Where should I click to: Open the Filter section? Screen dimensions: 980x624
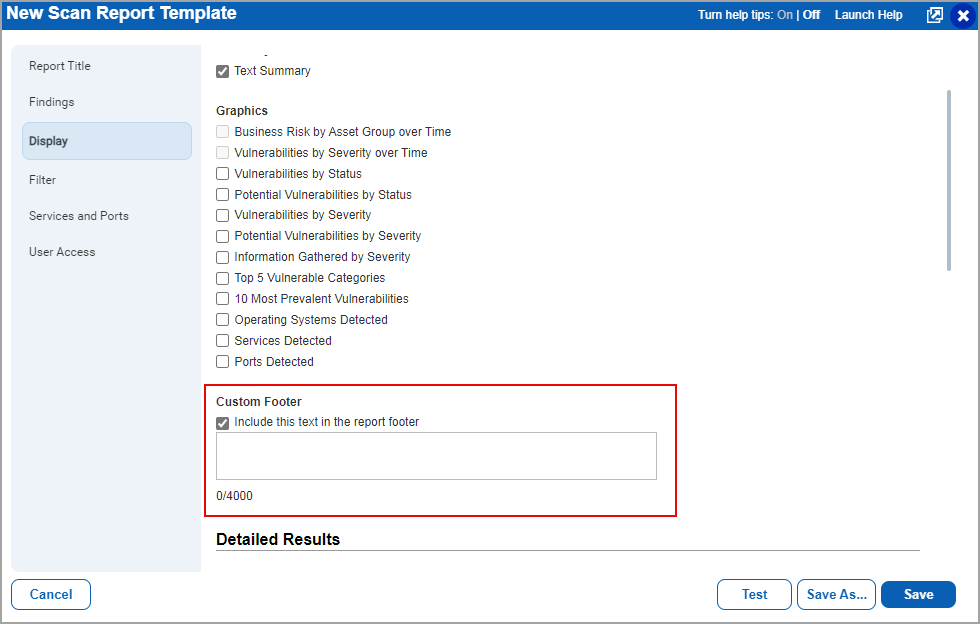(x=42, y=179)
